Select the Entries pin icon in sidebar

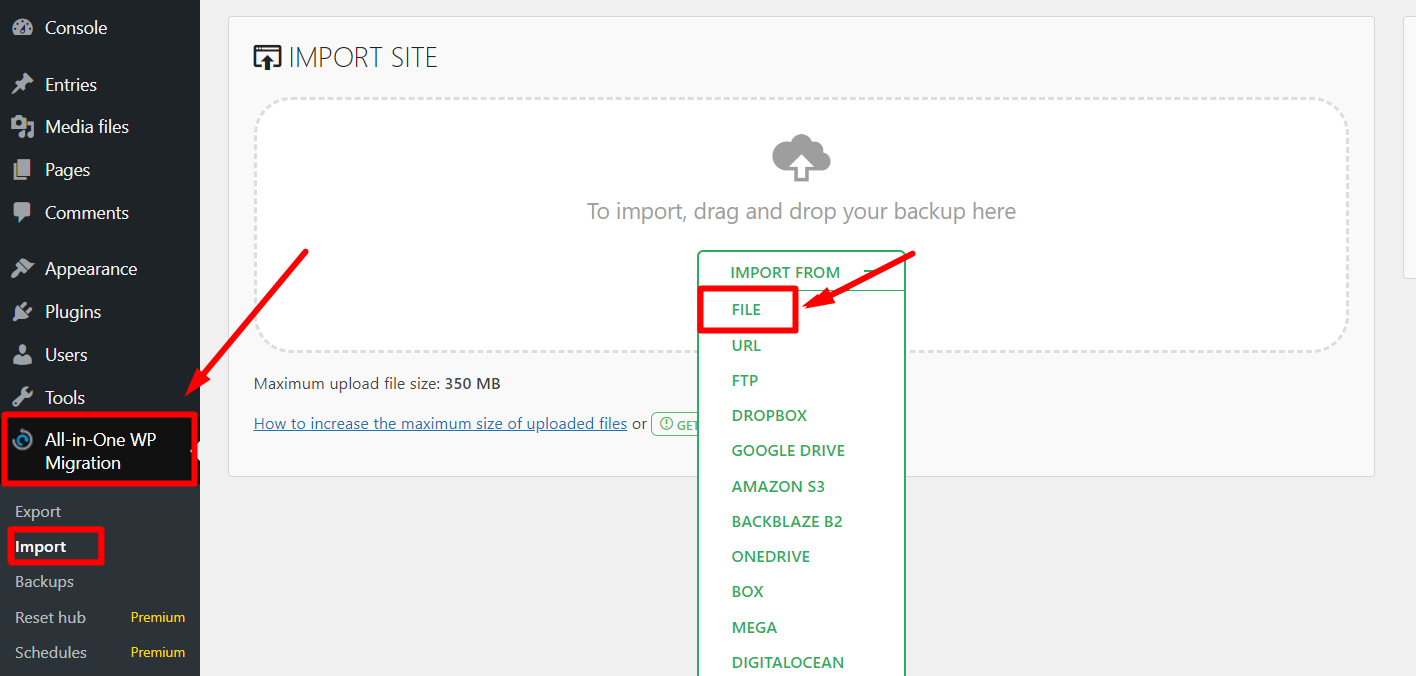[22, 84]
